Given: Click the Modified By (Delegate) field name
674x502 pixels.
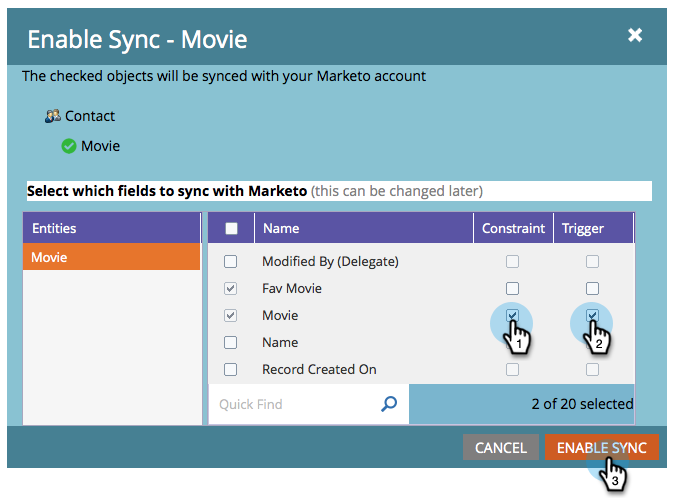Looking at the screenshot, I should (331, 261).
